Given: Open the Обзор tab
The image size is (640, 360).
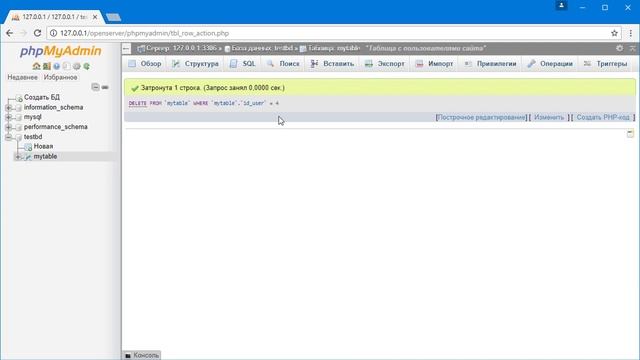Looking at the screenshot, I should tap(144, 64).
